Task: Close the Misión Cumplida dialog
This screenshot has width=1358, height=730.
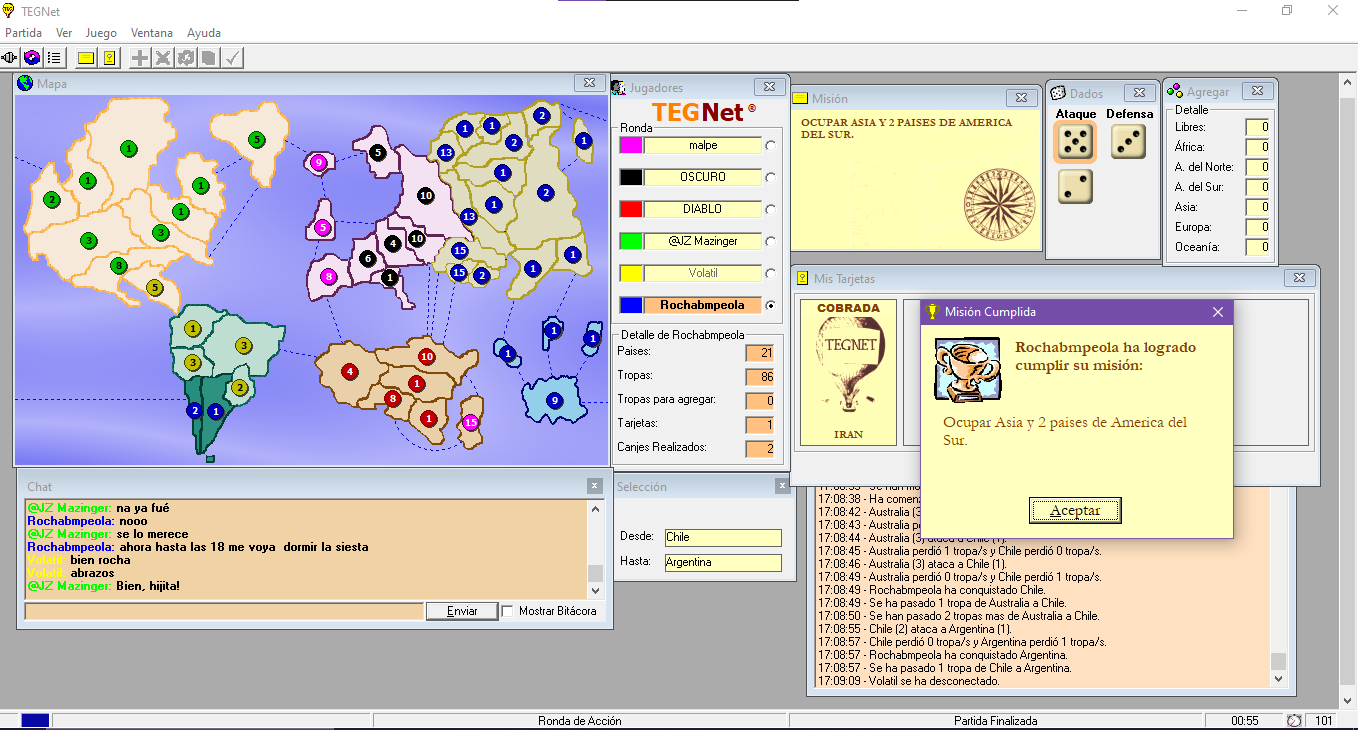Action: [1217, 312]
